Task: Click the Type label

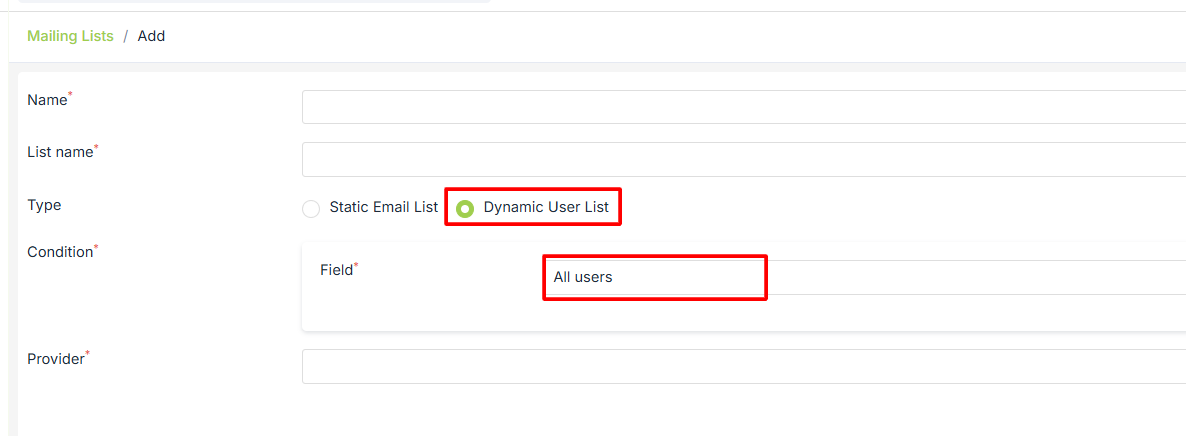Action: 44,205
